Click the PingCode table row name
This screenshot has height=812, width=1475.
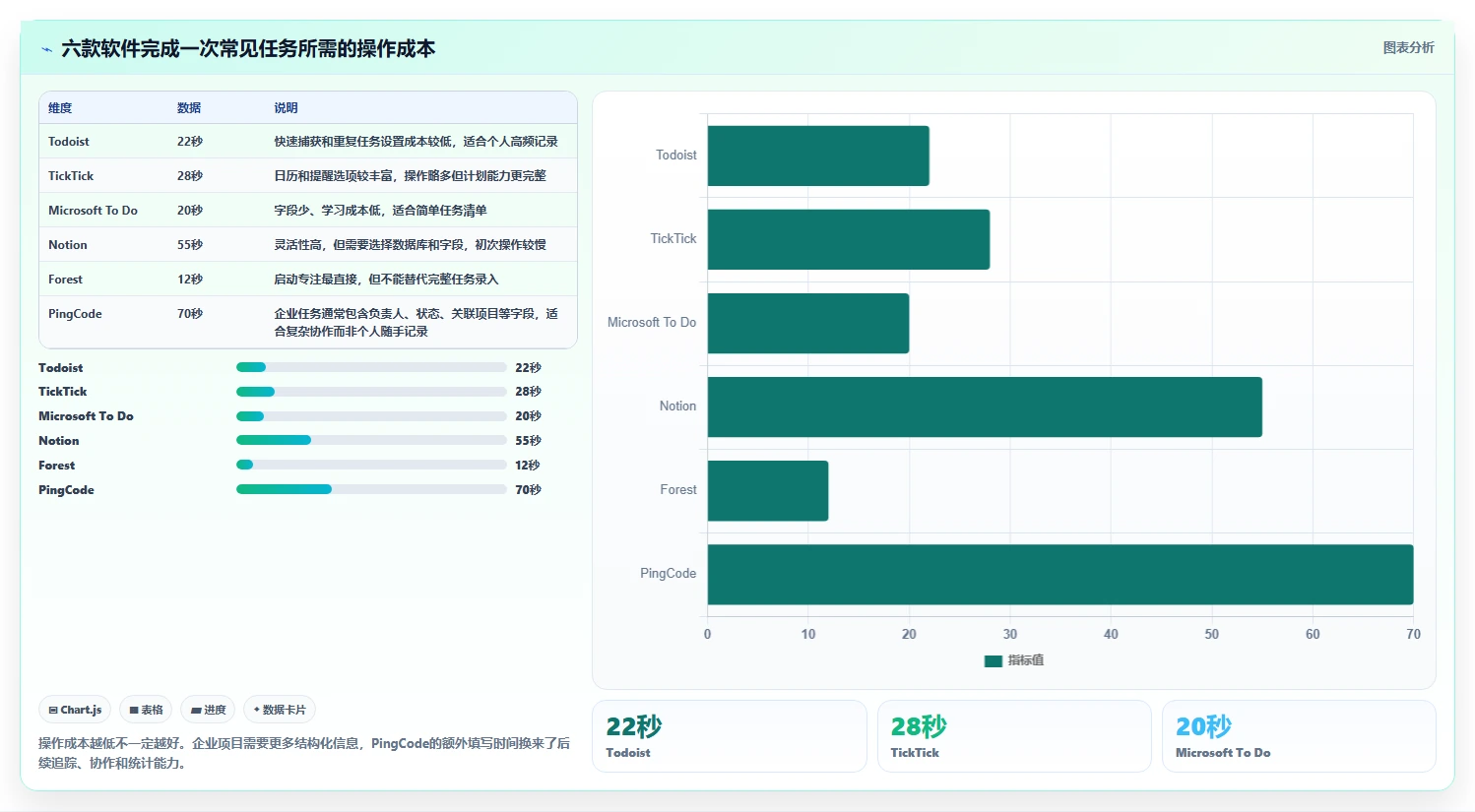[x=75, y=314]
